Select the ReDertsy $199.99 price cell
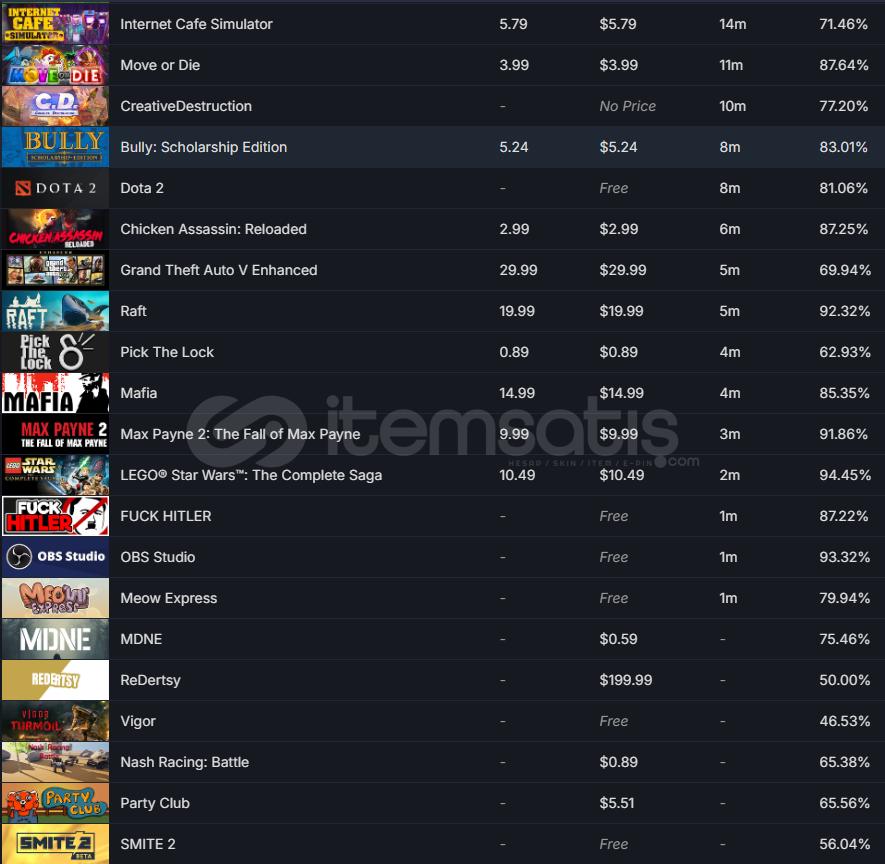The width and height of the screenshot is (885, 864). coord(625,680)
